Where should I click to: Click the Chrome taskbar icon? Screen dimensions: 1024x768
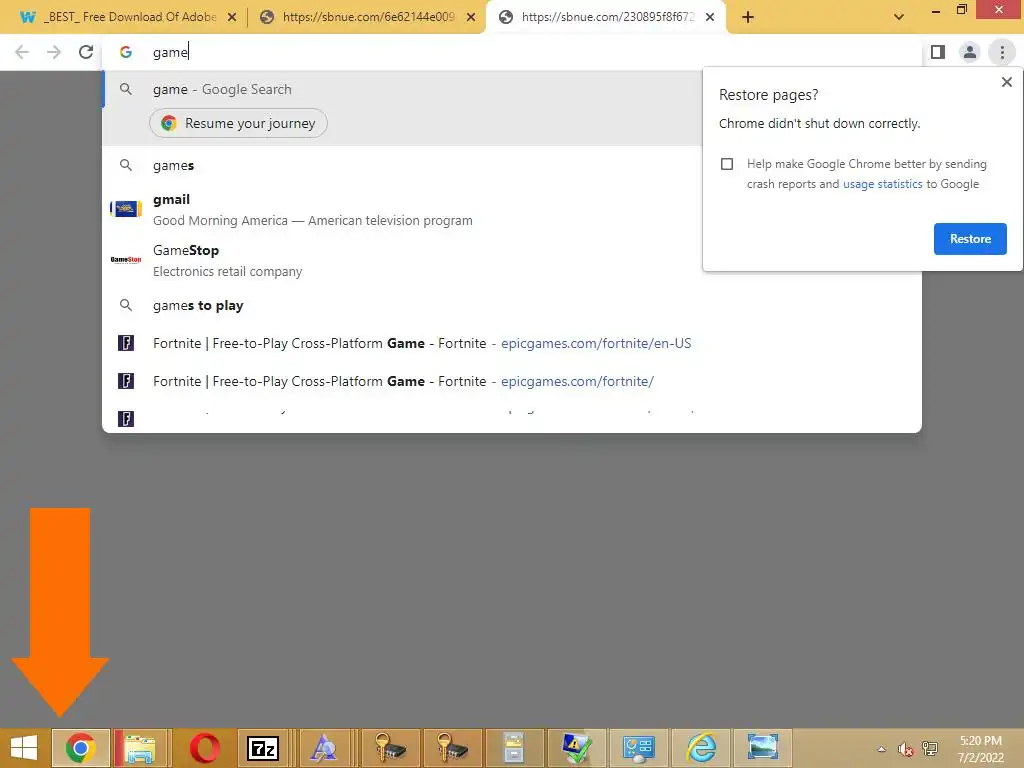tap(80, 748)
